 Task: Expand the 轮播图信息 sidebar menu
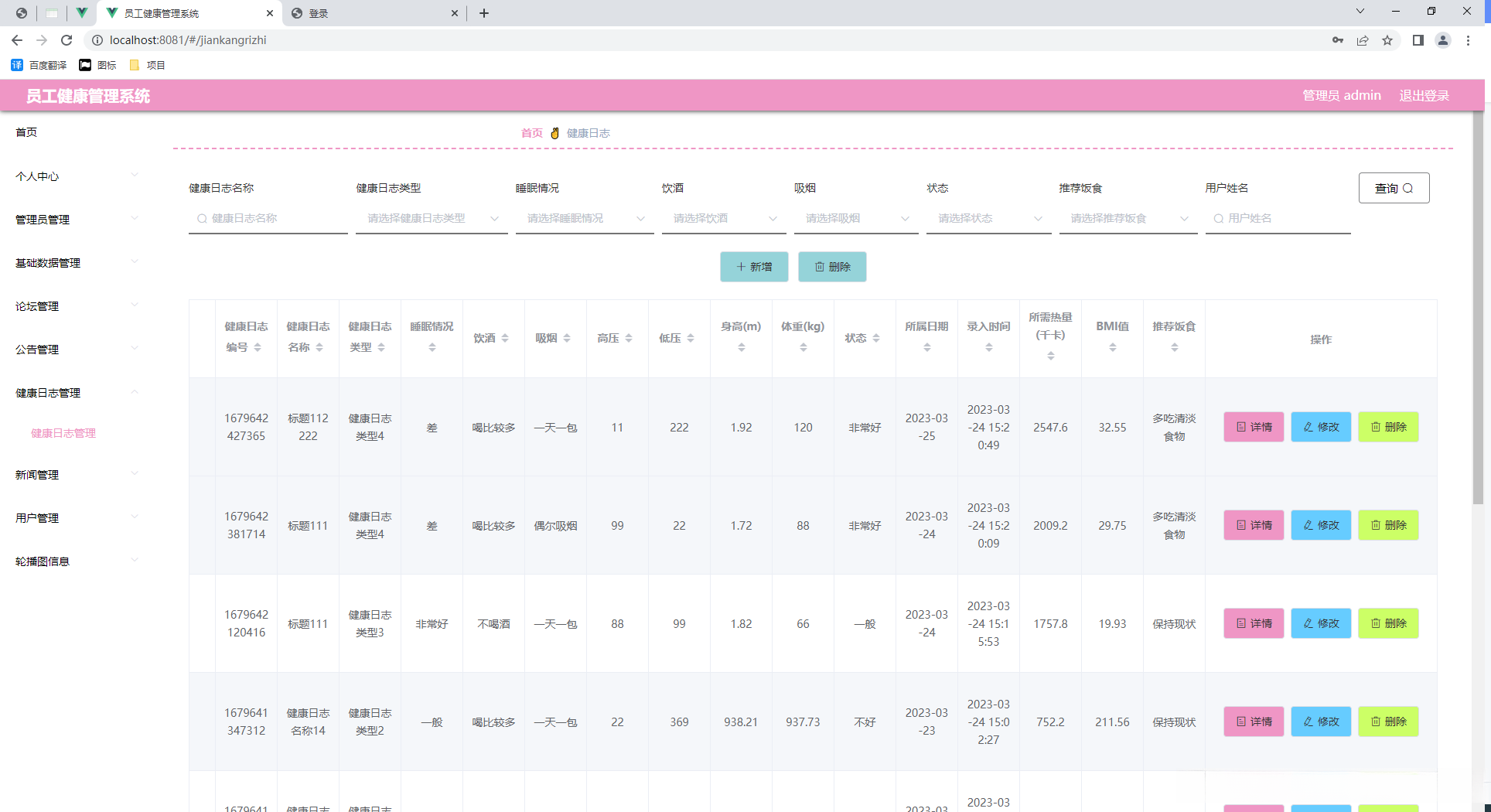(x=77, y=561)
